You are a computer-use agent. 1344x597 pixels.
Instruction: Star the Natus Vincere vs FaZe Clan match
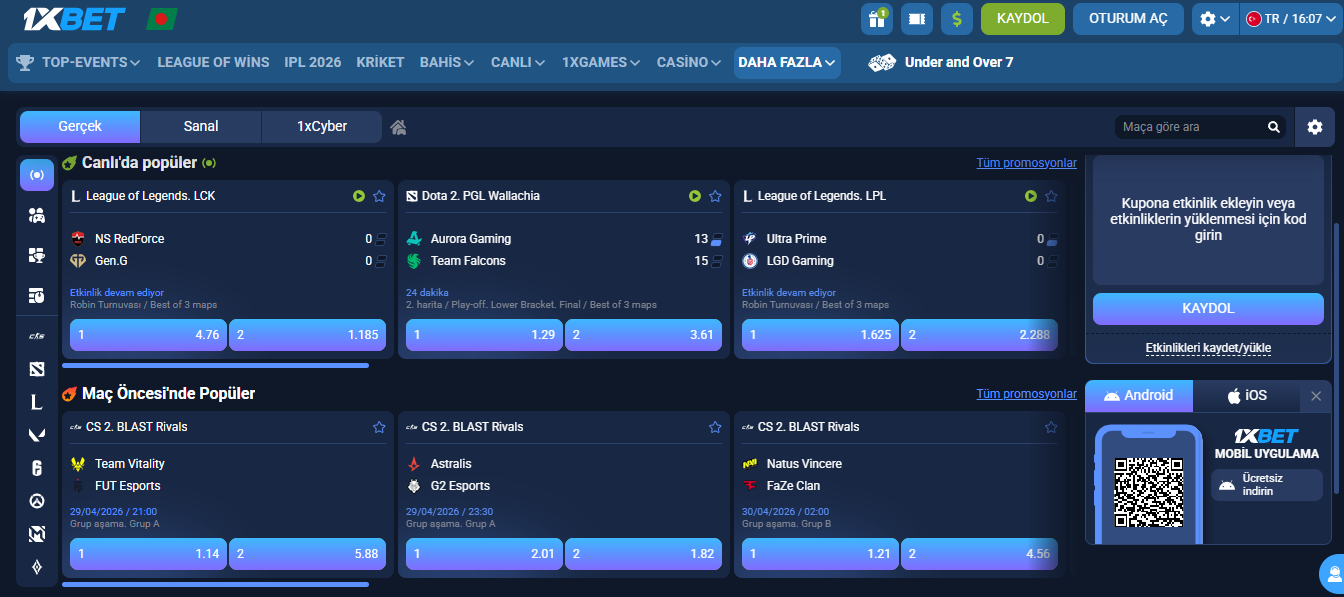pos(1051,427)
